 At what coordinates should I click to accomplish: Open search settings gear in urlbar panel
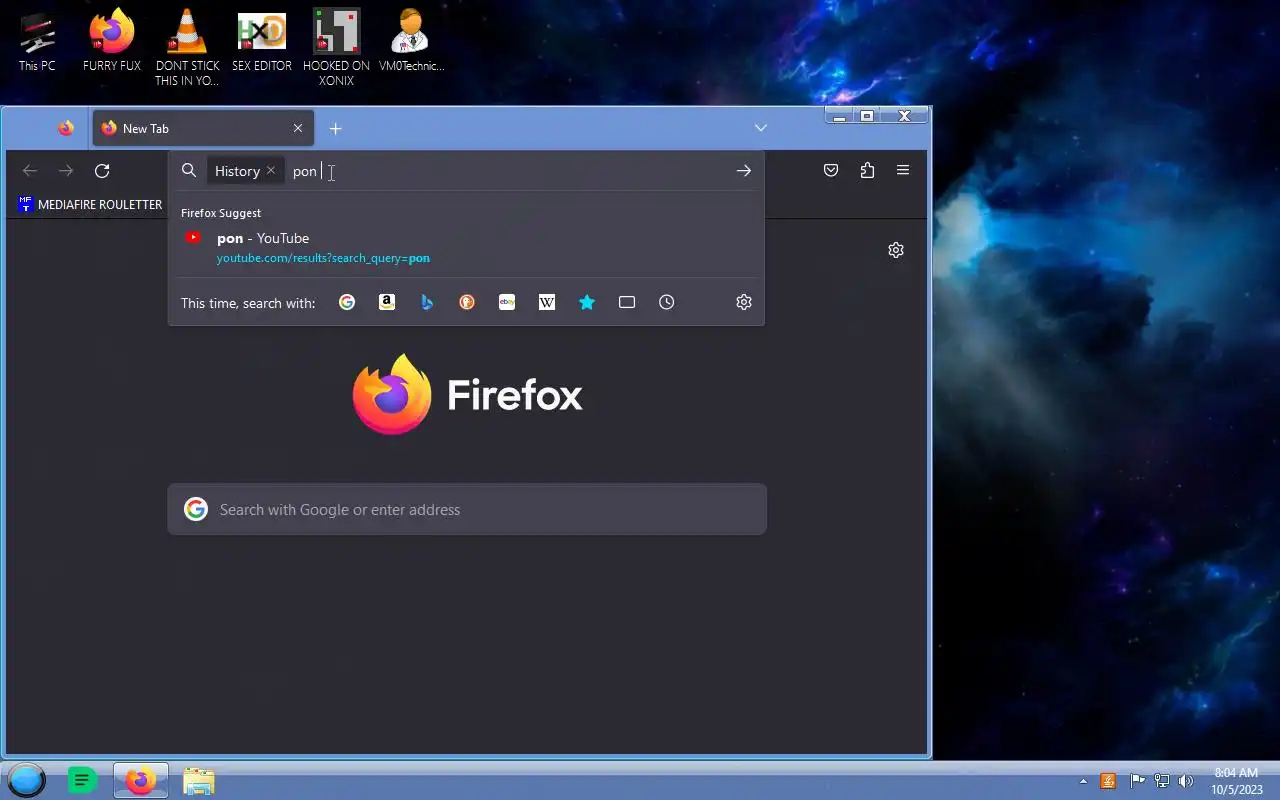click(744, 302)
